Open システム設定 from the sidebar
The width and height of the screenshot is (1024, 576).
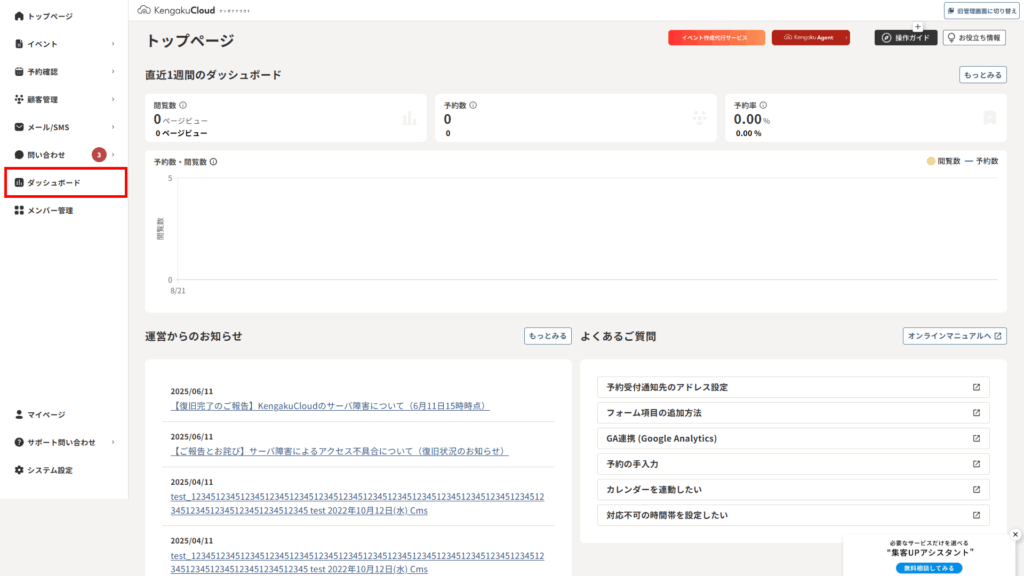(50, 470)
